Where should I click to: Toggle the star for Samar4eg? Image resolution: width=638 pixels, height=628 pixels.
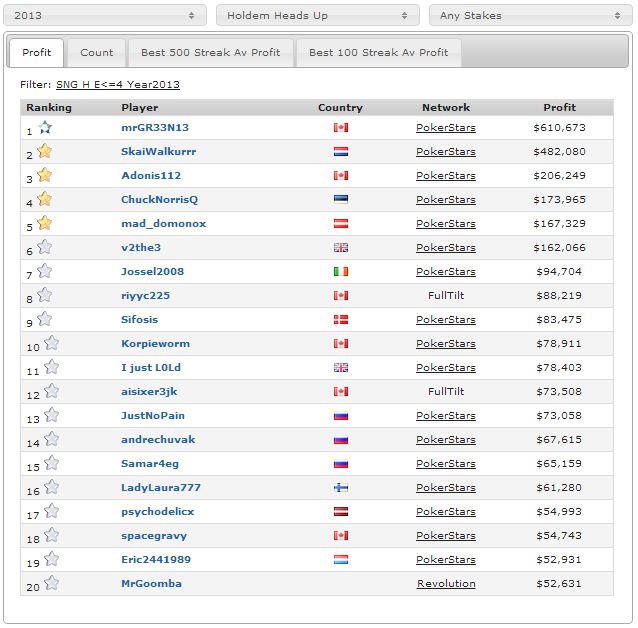52,463
